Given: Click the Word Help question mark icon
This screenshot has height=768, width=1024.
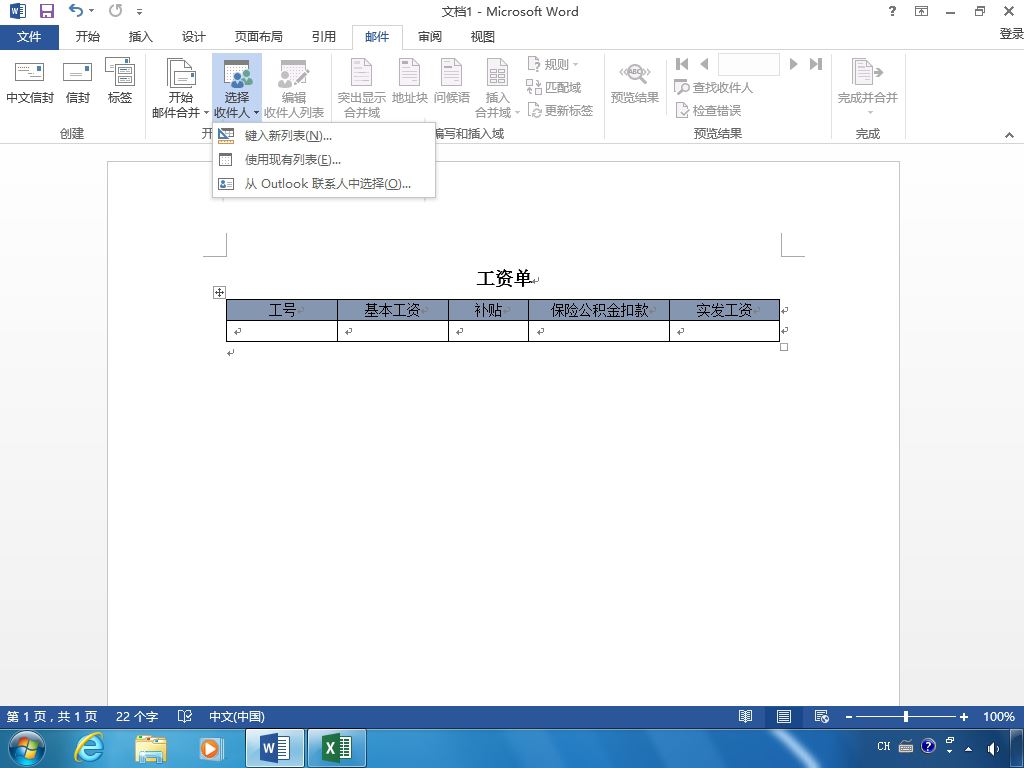Looking at the screenshot, I should (x=892, y=11).
